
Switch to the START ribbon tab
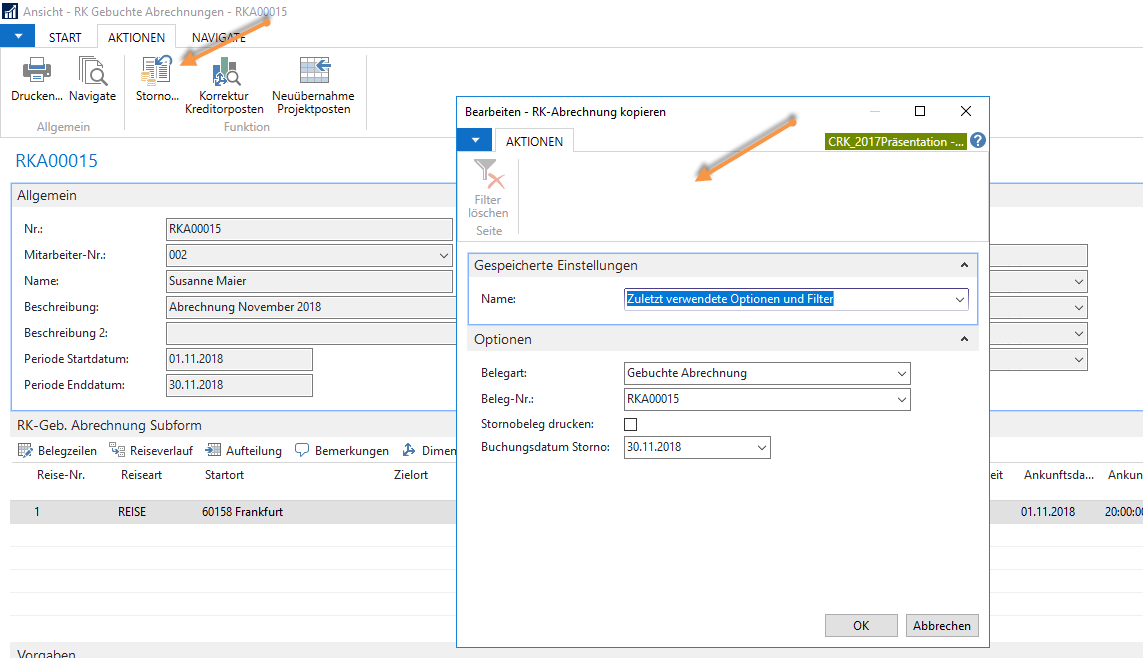coord(65,37)
